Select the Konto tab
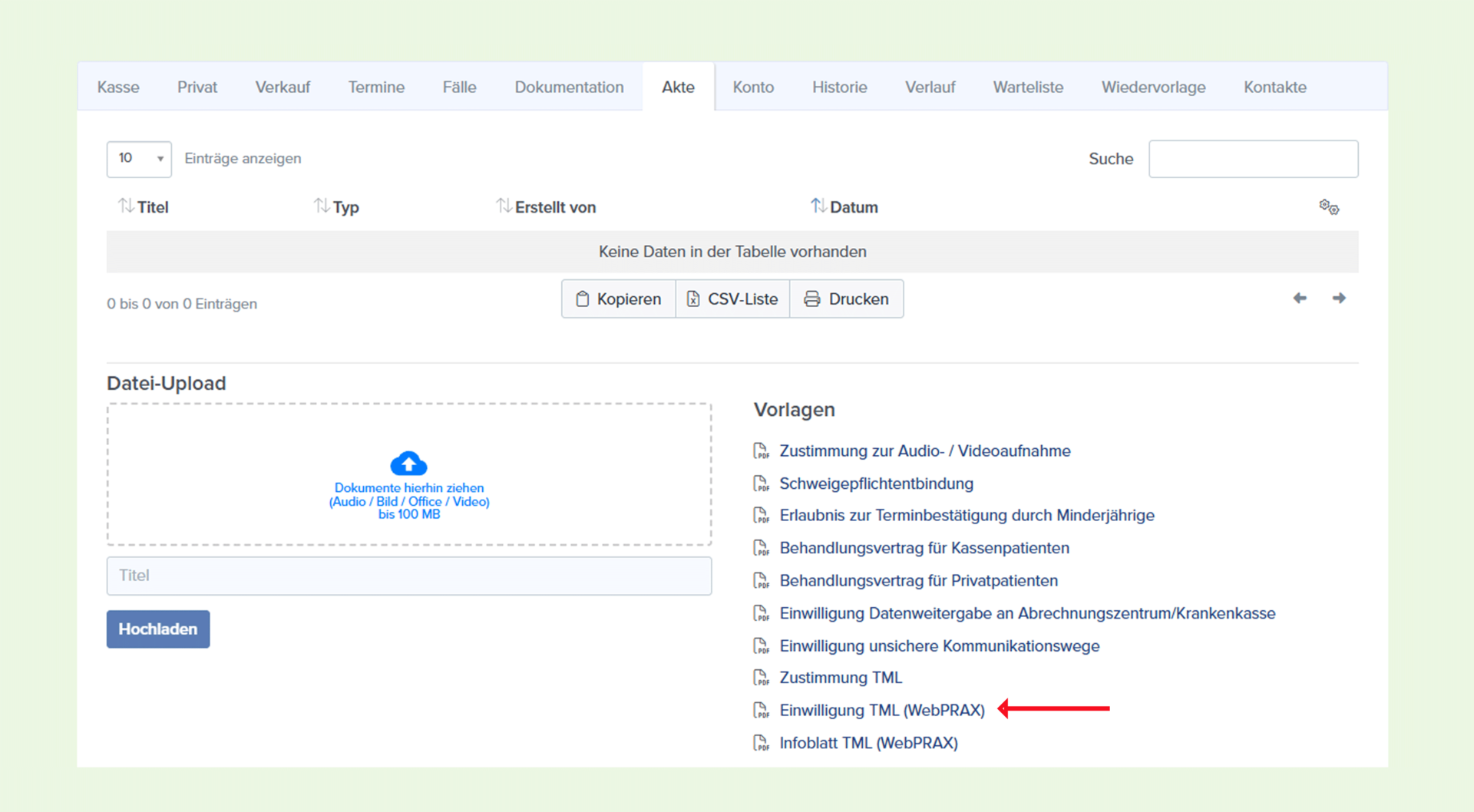This screenshot has height=812, width=1474. click(x=753, y=87)
